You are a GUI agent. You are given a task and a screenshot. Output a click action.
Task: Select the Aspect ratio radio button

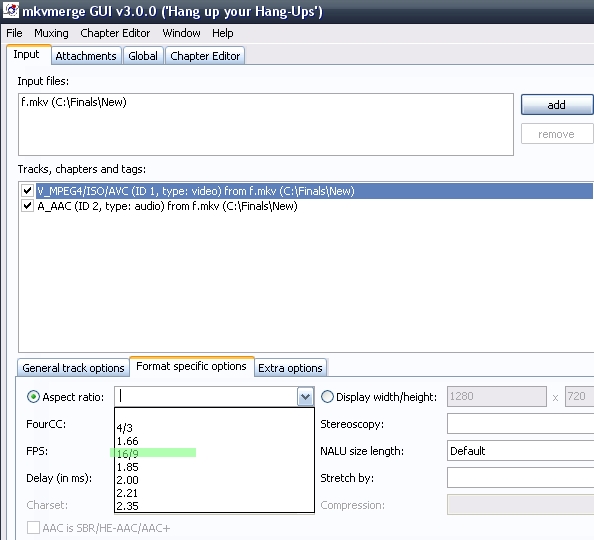(33, 397)
